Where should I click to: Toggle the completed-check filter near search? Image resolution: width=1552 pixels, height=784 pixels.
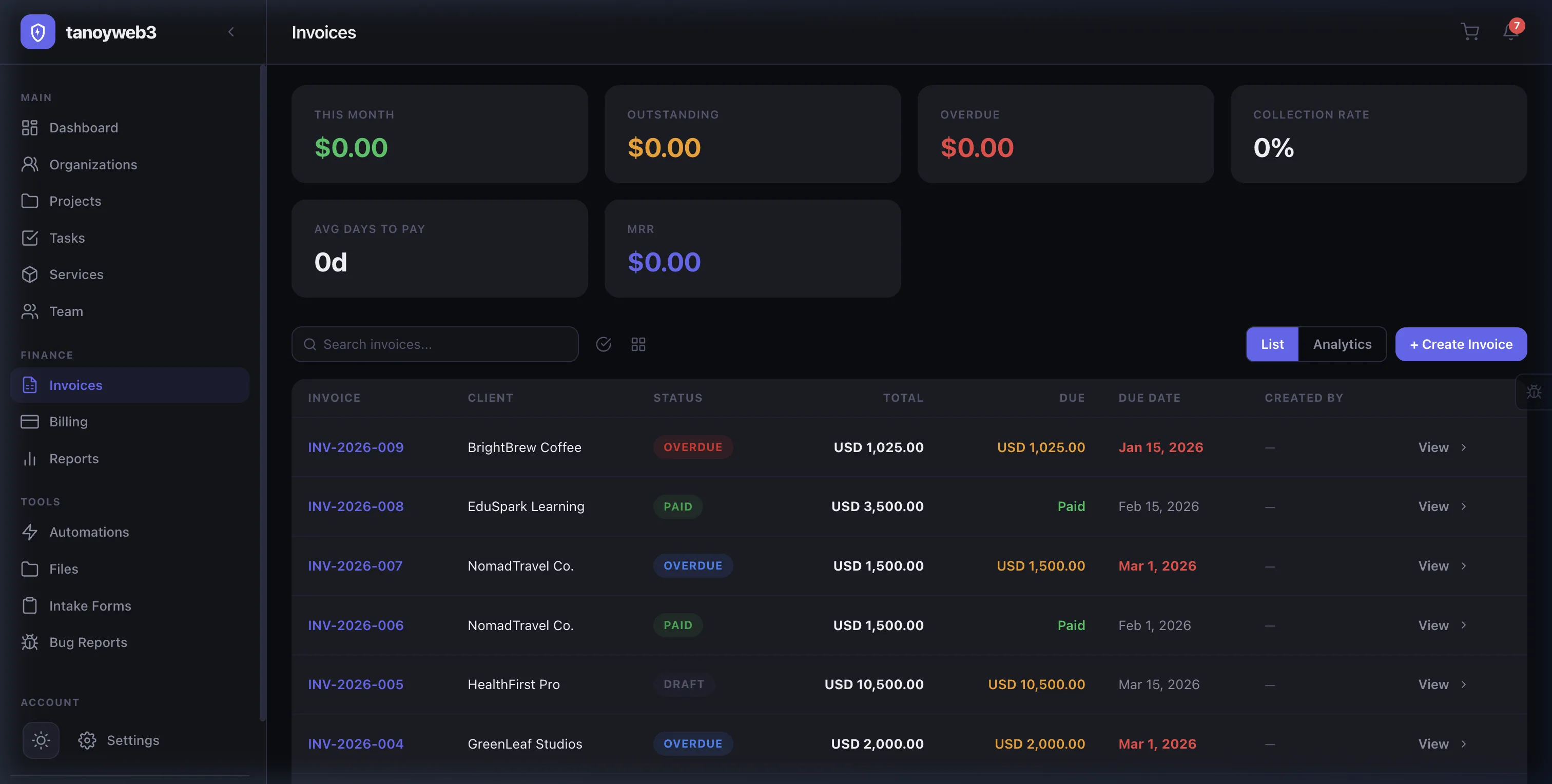pos(604,344)
